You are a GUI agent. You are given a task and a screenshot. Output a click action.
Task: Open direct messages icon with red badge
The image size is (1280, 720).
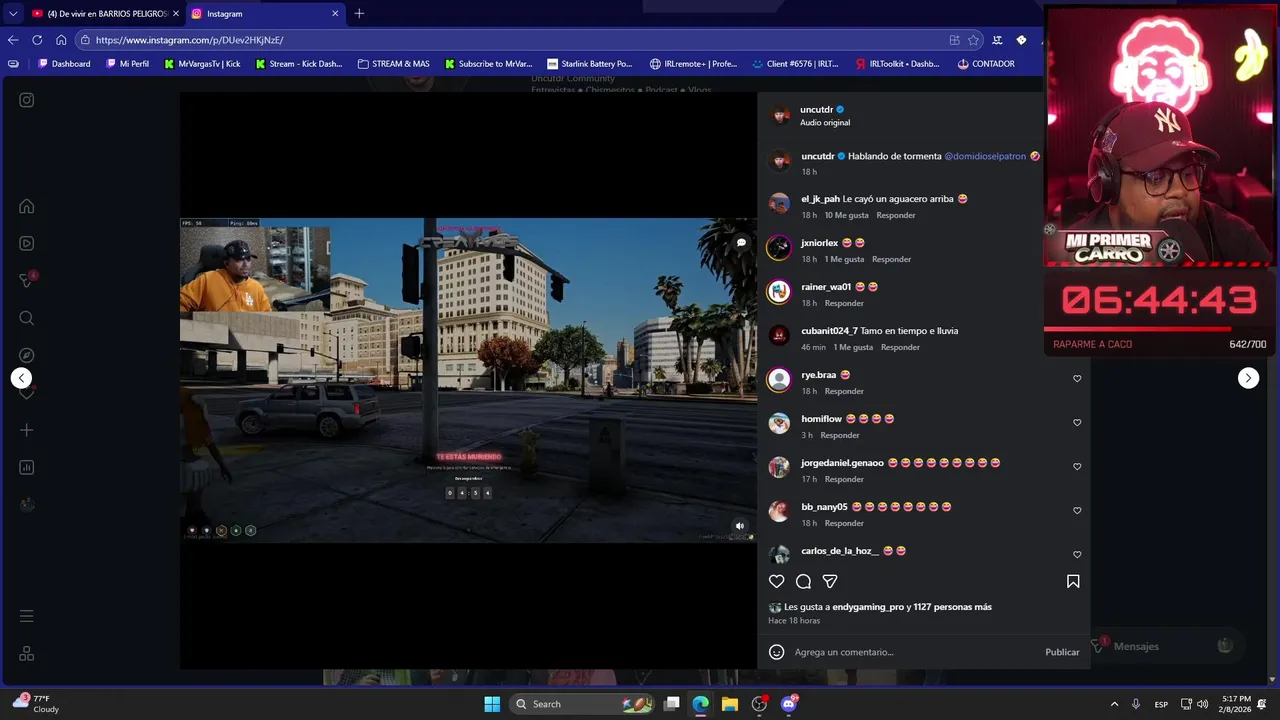coord(27,281)
